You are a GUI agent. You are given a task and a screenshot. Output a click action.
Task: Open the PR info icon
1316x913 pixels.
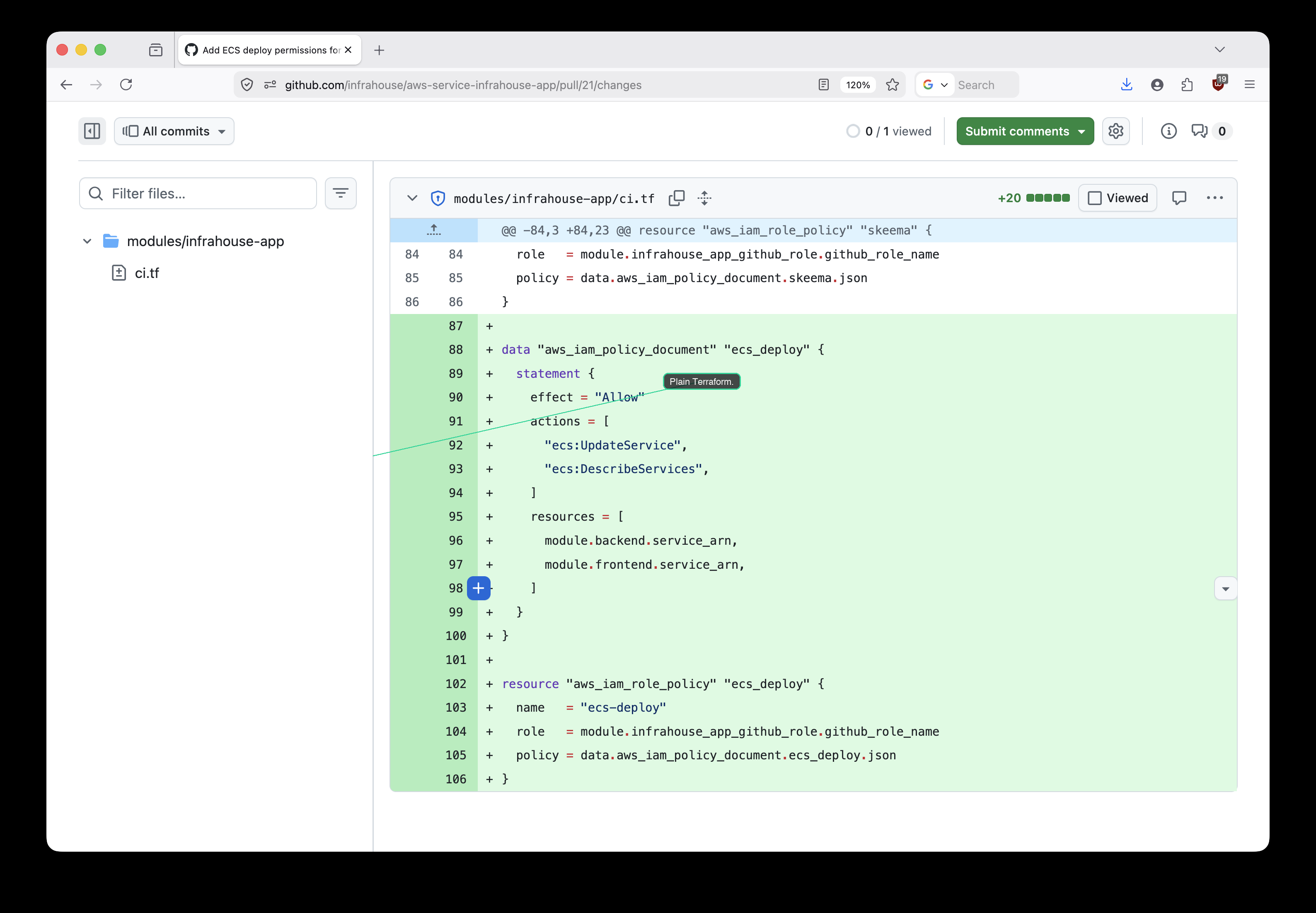(1168, 131)
